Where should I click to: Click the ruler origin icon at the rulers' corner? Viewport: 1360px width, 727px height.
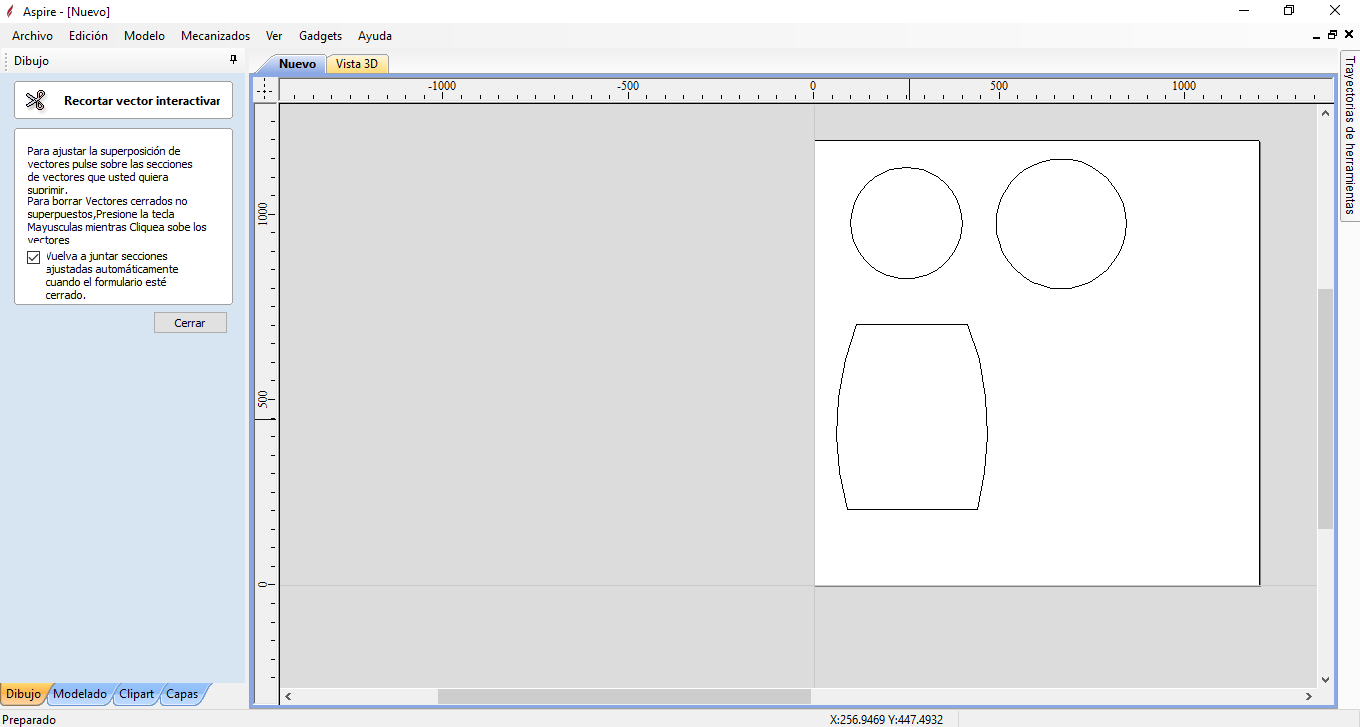[264, 90]
